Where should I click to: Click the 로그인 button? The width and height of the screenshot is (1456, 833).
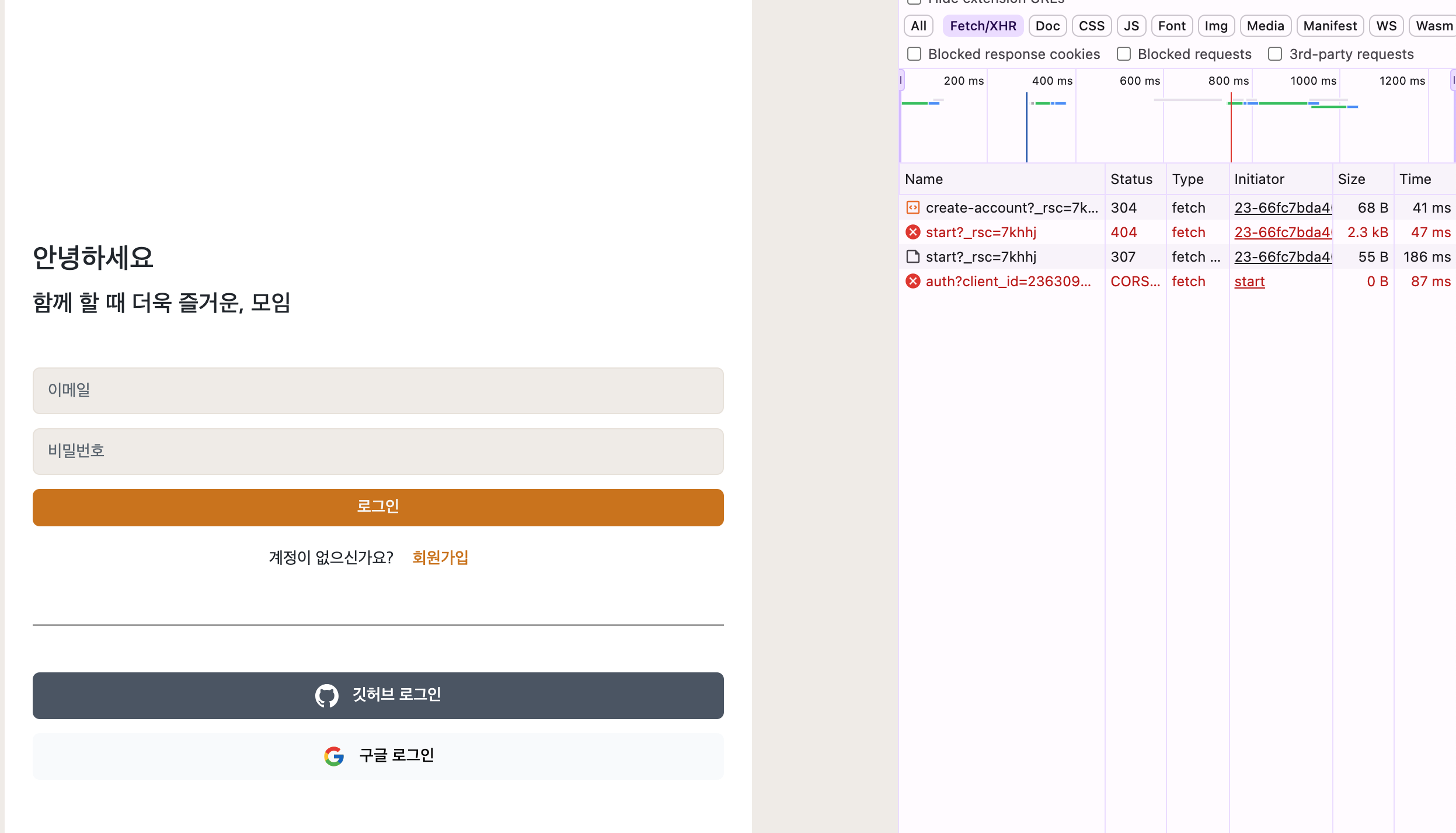tap(378, 507)
